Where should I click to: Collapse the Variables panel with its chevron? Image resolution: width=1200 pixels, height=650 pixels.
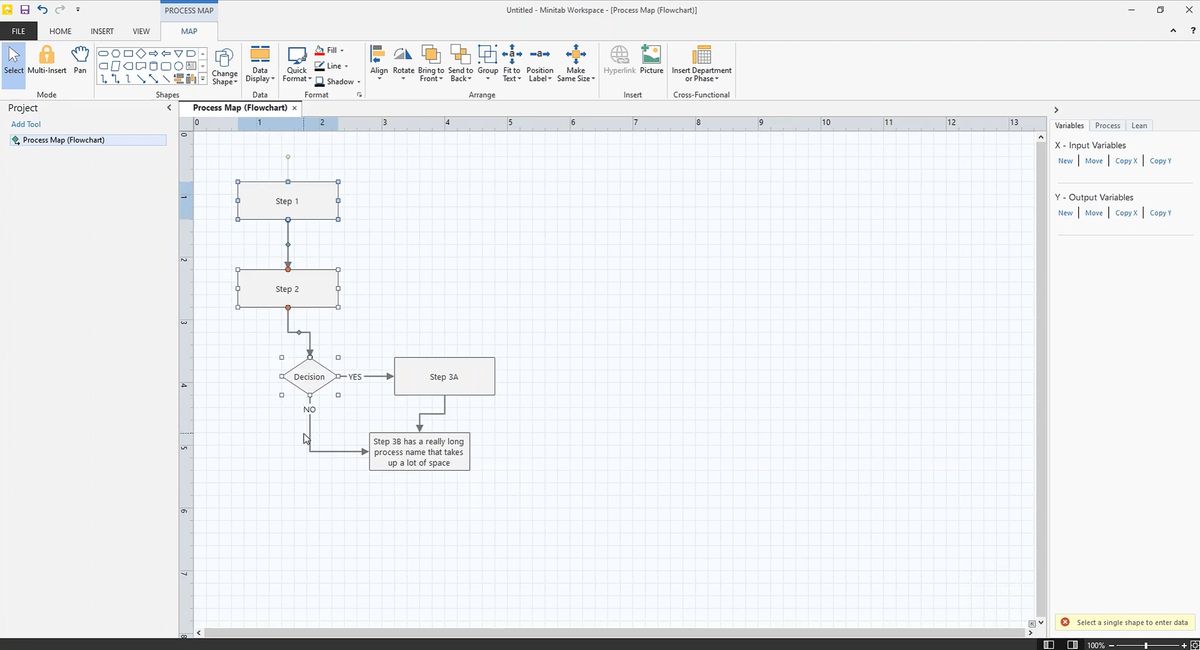pos(1056,109)
